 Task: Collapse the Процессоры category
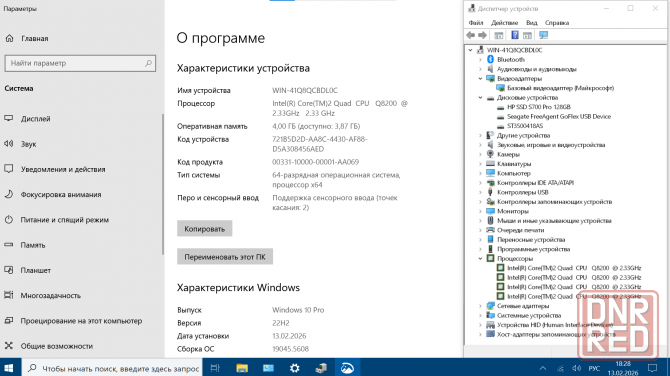[480, 258]
